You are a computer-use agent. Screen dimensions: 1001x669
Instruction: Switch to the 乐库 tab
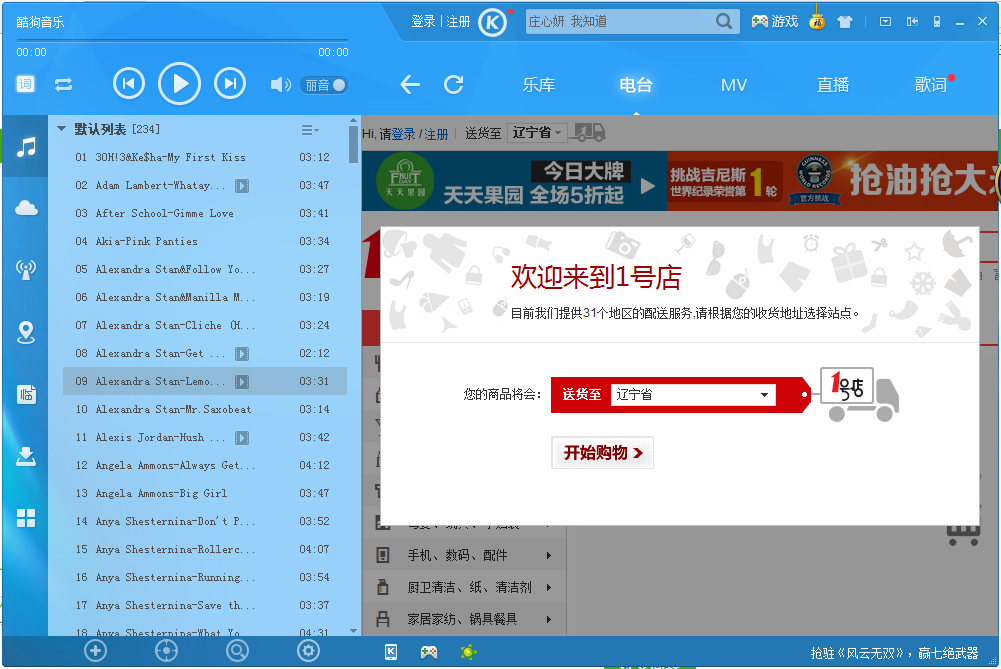pyautogui.click(x=538, y=85)
